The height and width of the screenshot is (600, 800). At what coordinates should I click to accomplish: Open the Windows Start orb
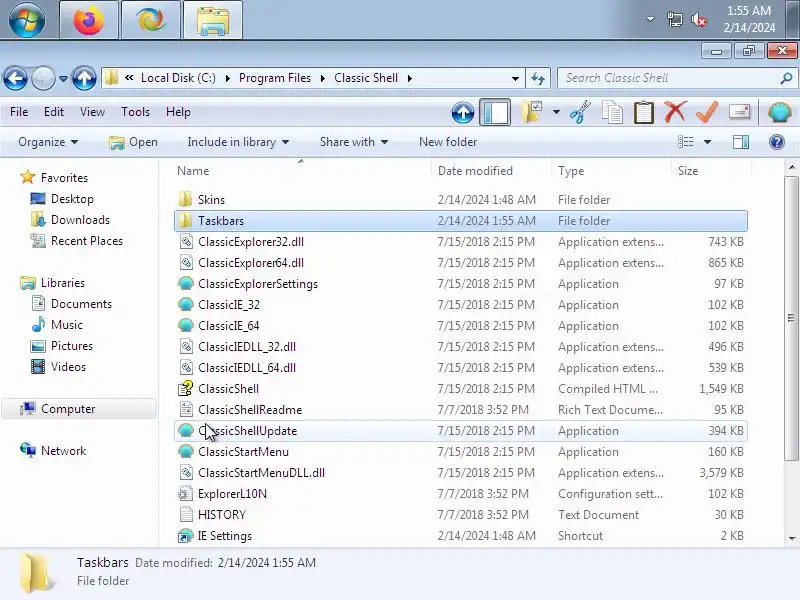27,19
